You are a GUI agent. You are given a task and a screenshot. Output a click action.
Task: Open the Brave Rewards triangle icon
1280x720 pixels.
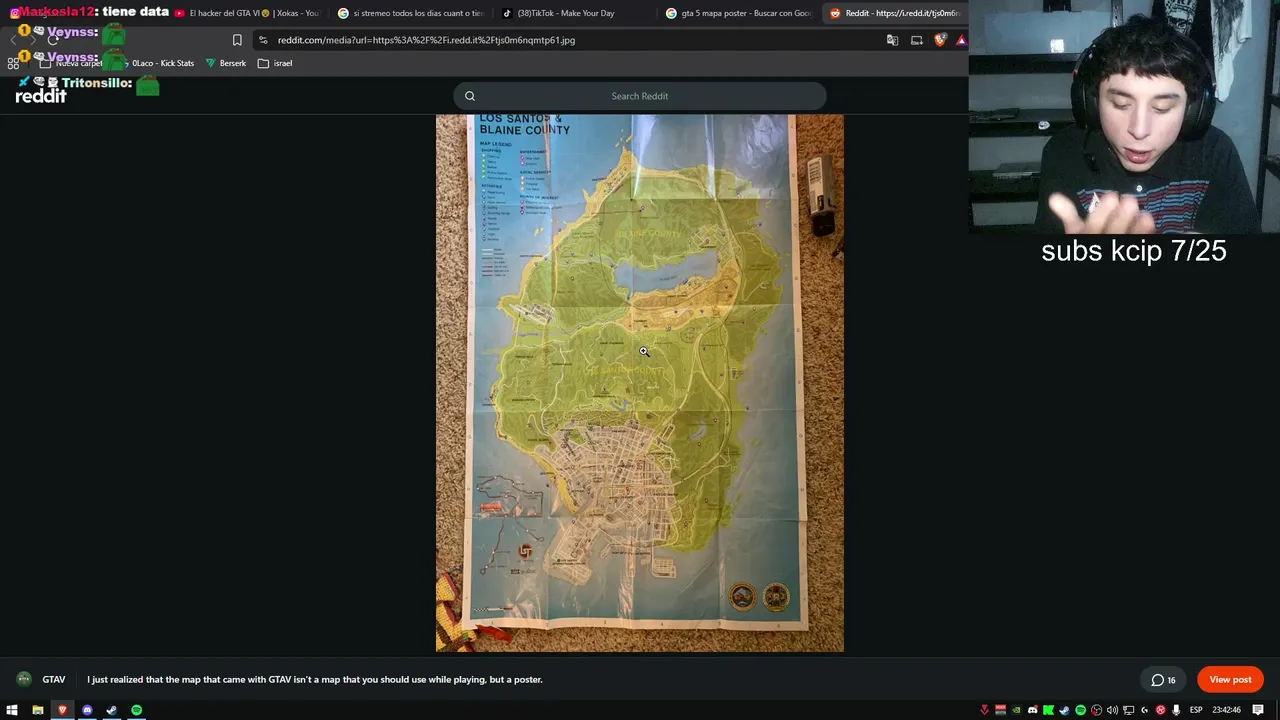[961, 40]
